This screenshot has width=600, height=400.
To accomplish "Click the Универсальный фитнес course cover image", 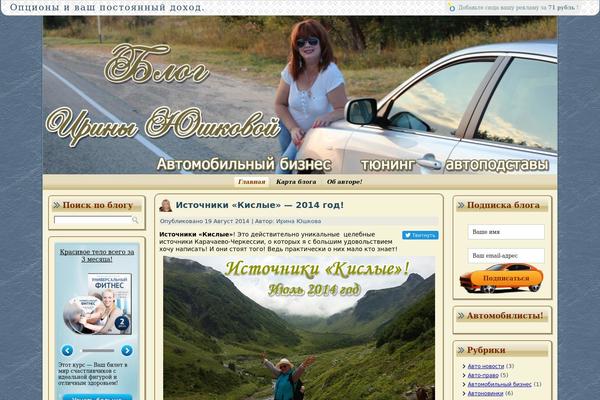I will pos(98,304).
